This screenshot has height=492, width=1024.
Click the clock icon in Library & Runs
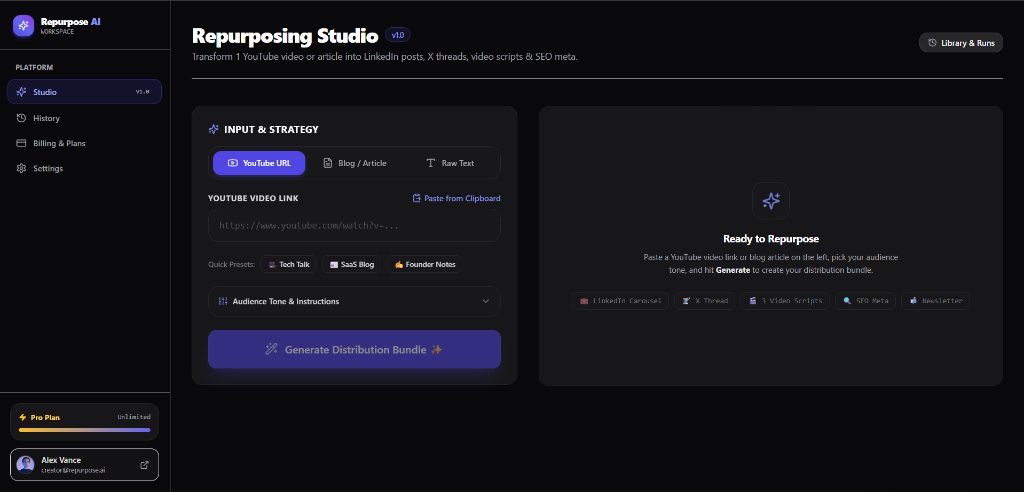(x=933, y=43)
